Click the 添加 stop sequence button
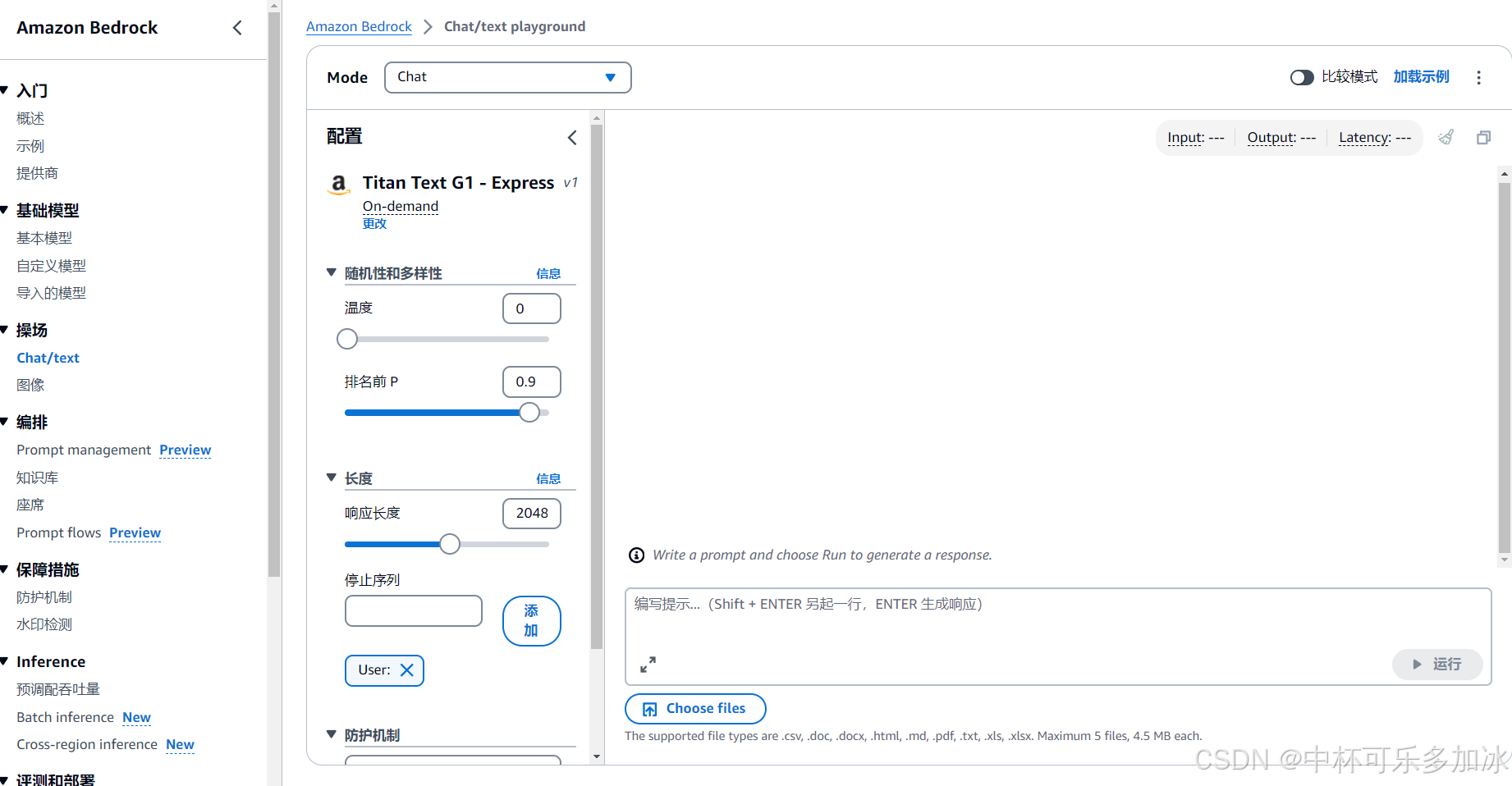1512x786 pixels. coord(531,620)
